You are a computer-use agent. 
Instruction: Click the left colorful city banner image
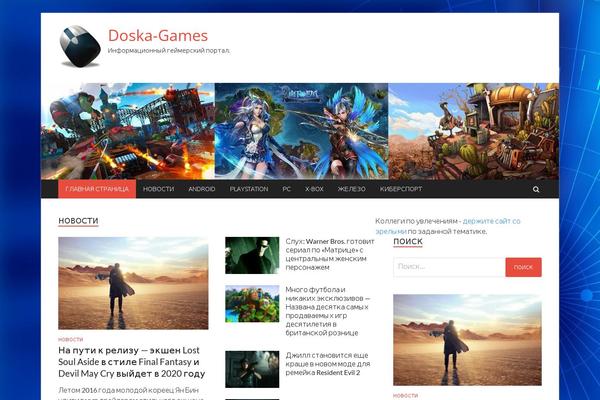128,131
